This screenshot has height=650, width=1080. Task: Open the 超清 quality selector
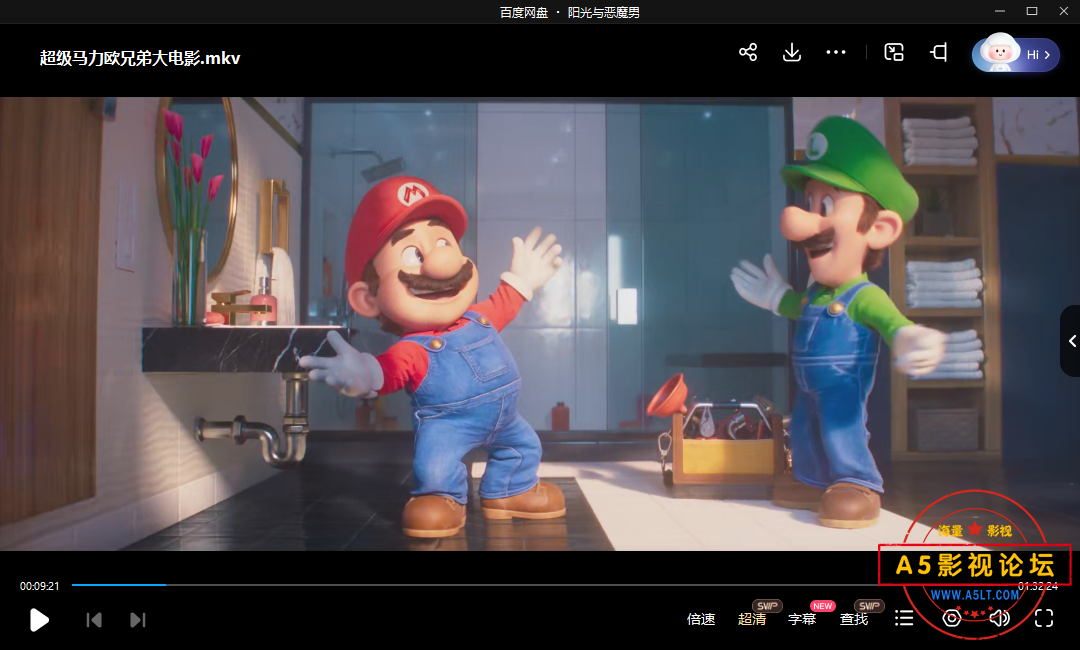coord(751,619)
